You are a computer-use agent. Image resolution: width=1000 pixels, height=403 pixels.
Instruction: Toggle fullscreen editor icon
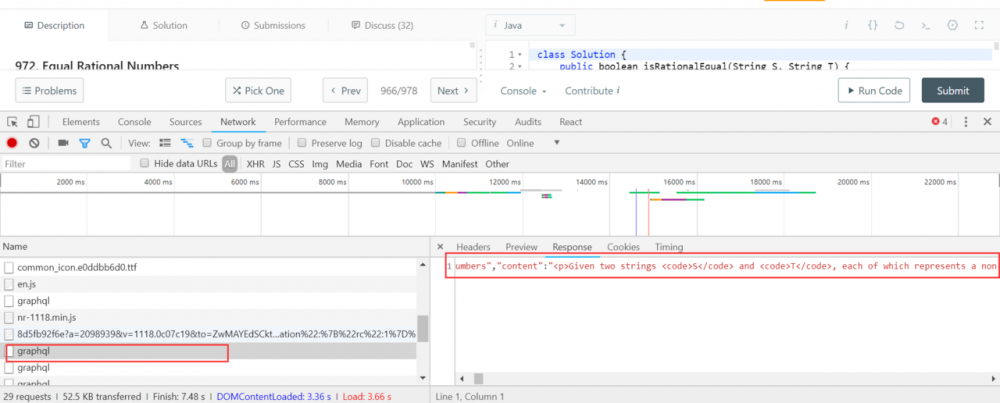point(979,26)
